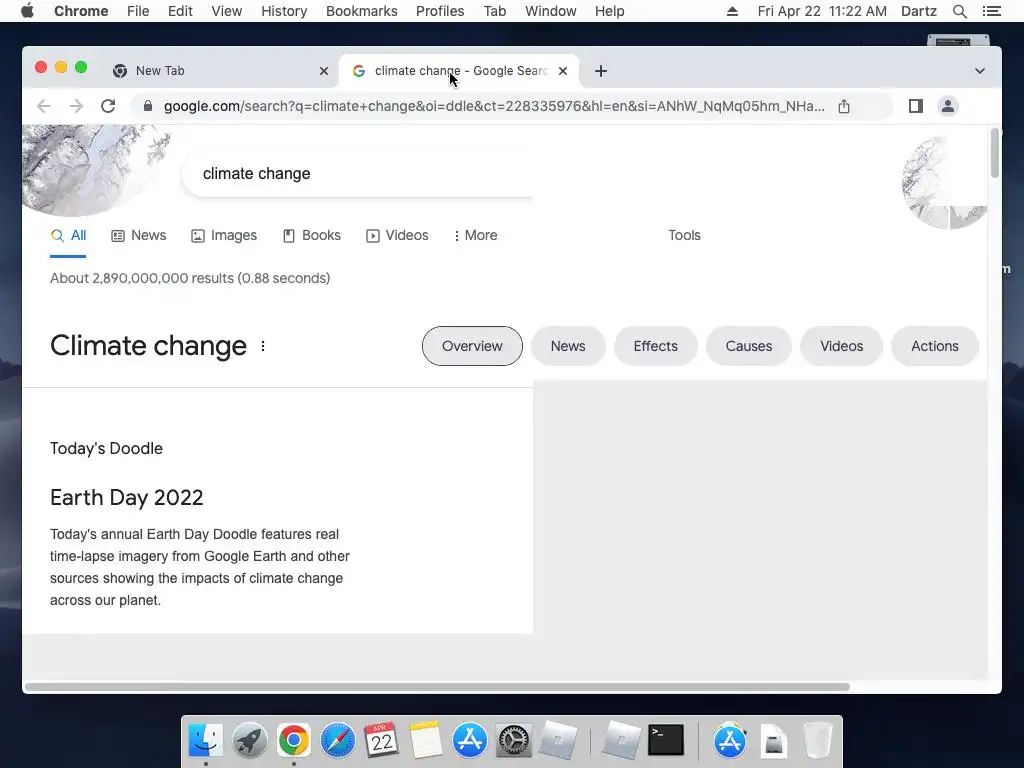The image size is (1024, 768).
Task: Click the vertical page scrollbar thumb
Action: [995, 153]
